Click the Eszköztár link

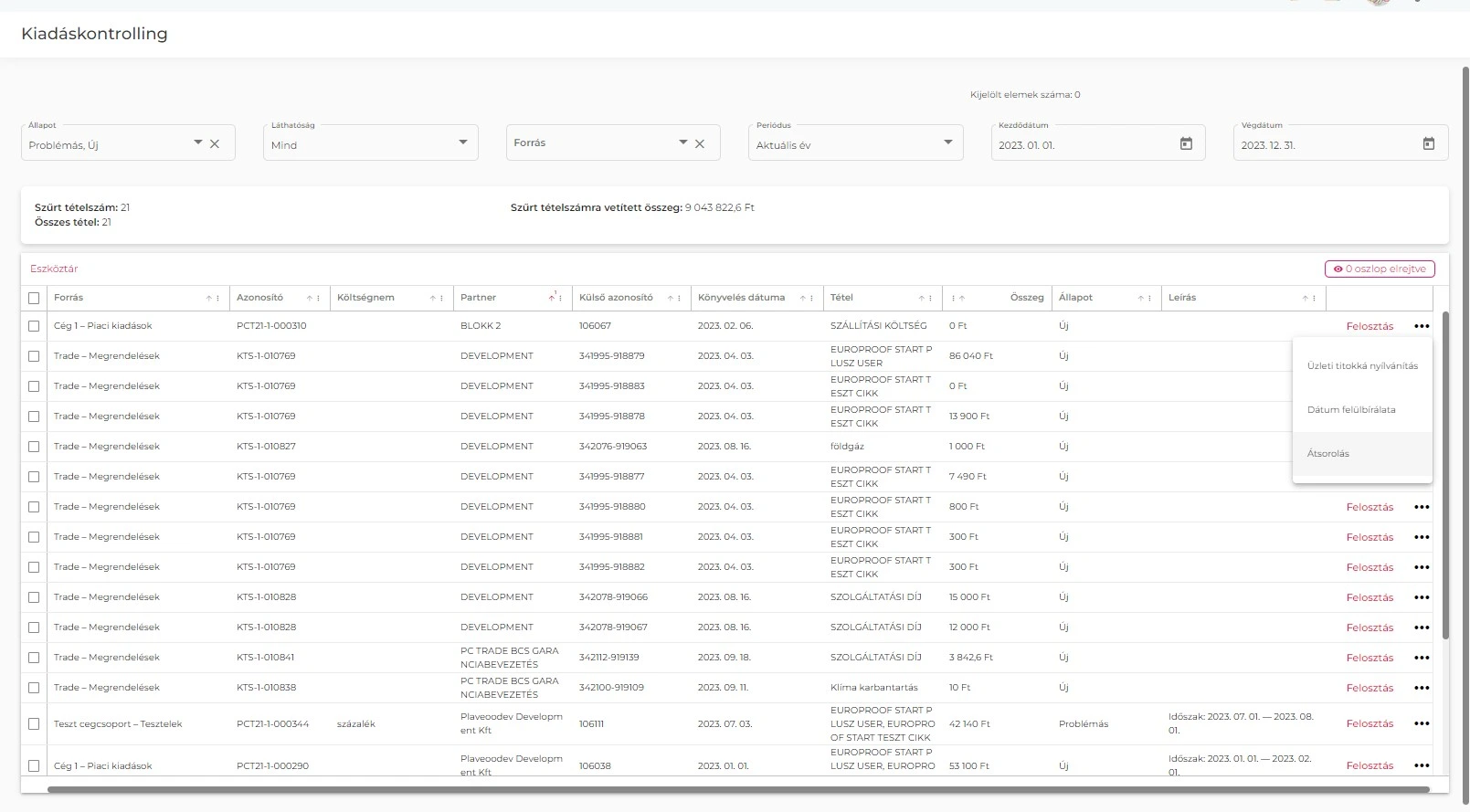[54, 269]
